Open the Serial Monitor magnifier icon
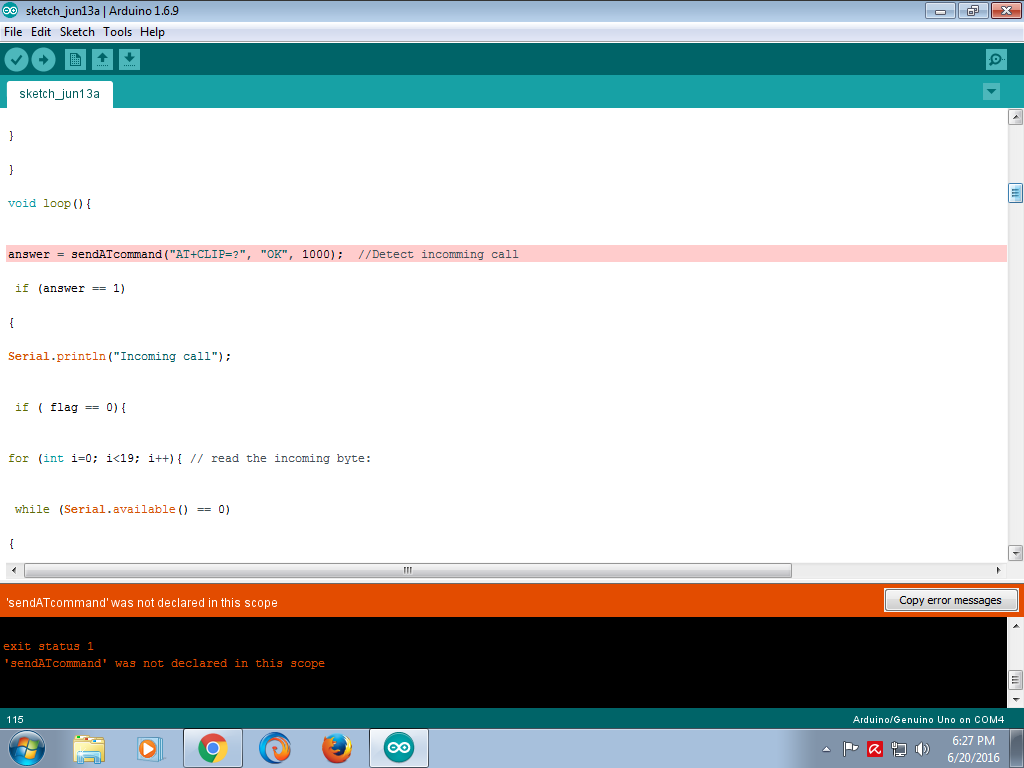 coord(996,60)
